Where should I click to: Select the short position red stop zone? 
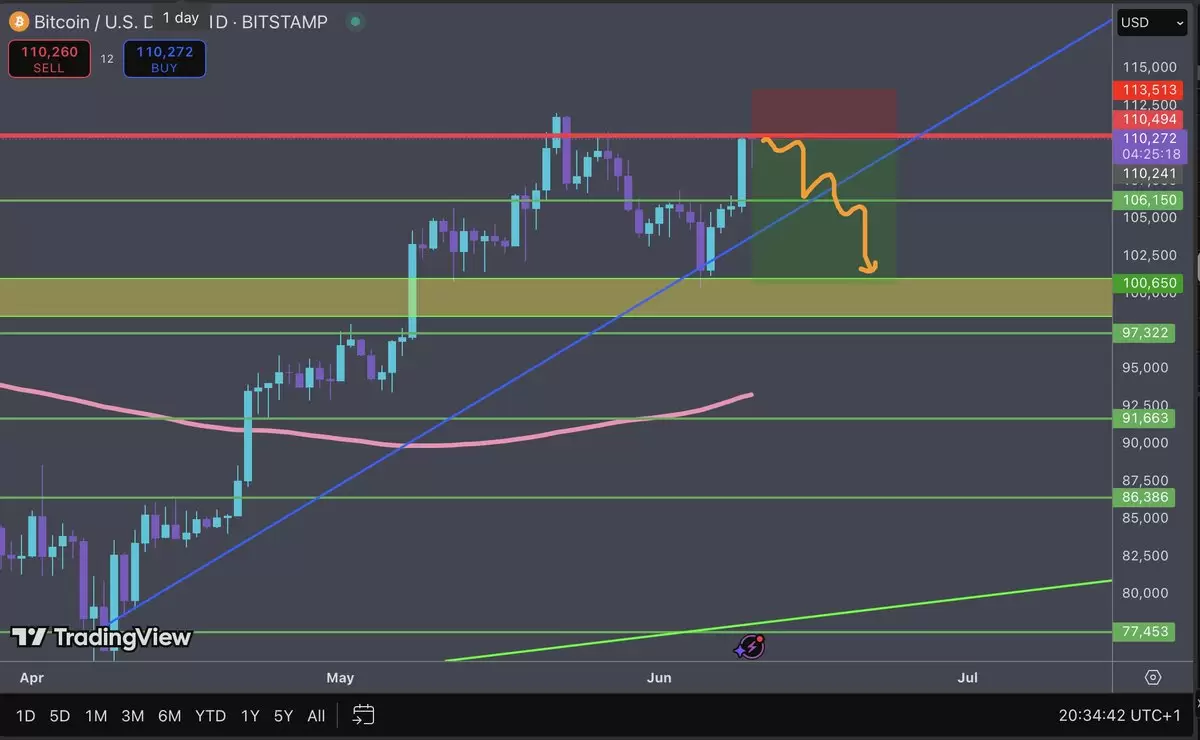(824, 112)
